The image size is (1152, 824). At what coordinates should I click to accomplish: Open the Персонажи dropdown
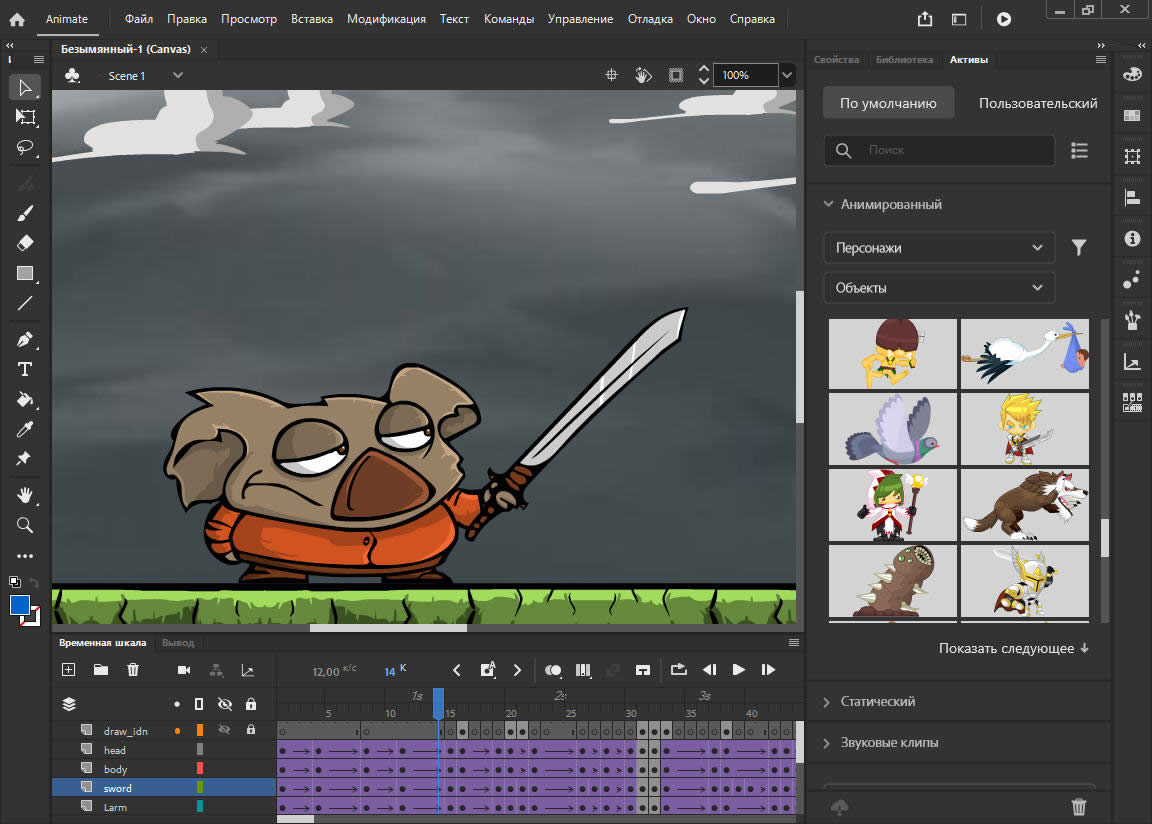938,248
